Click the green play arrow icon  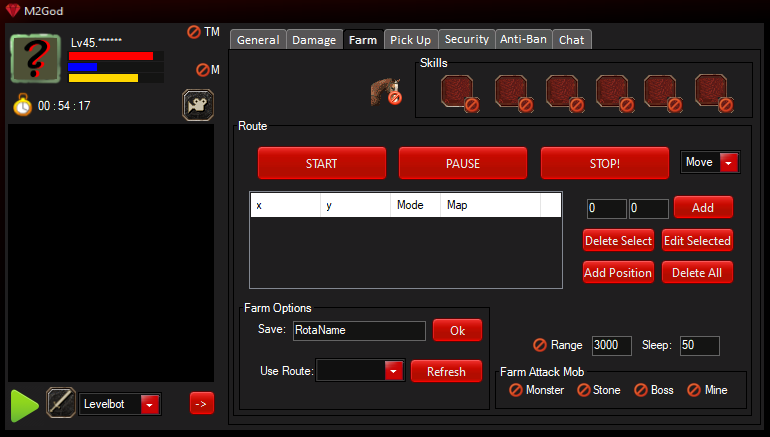(x=24, y=404)
